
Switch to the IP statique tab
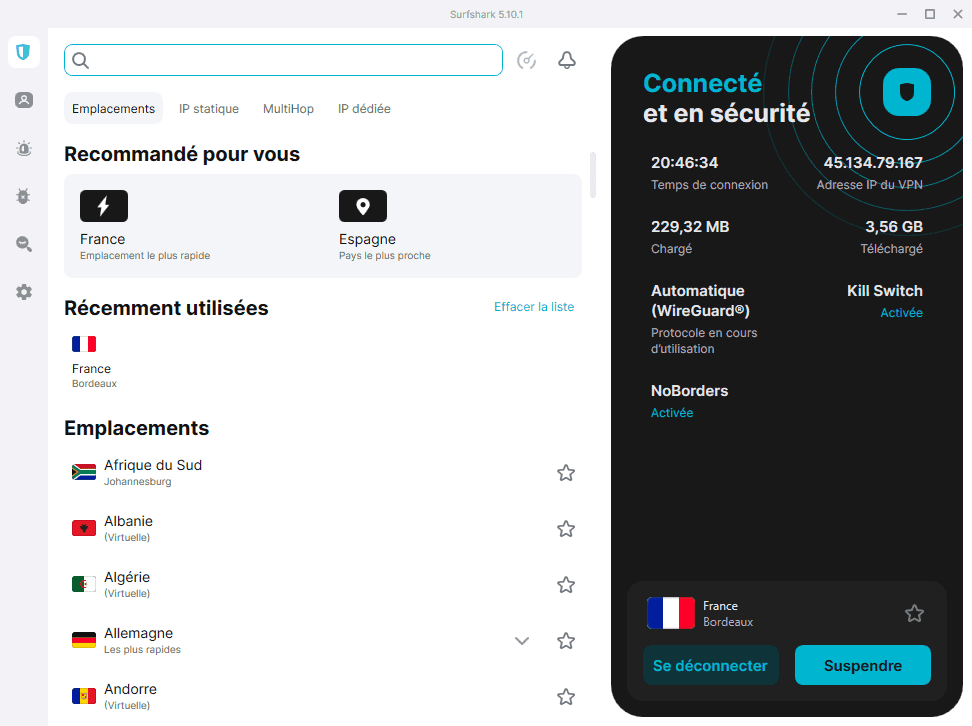pyautogui.click(x=209, y=108)
